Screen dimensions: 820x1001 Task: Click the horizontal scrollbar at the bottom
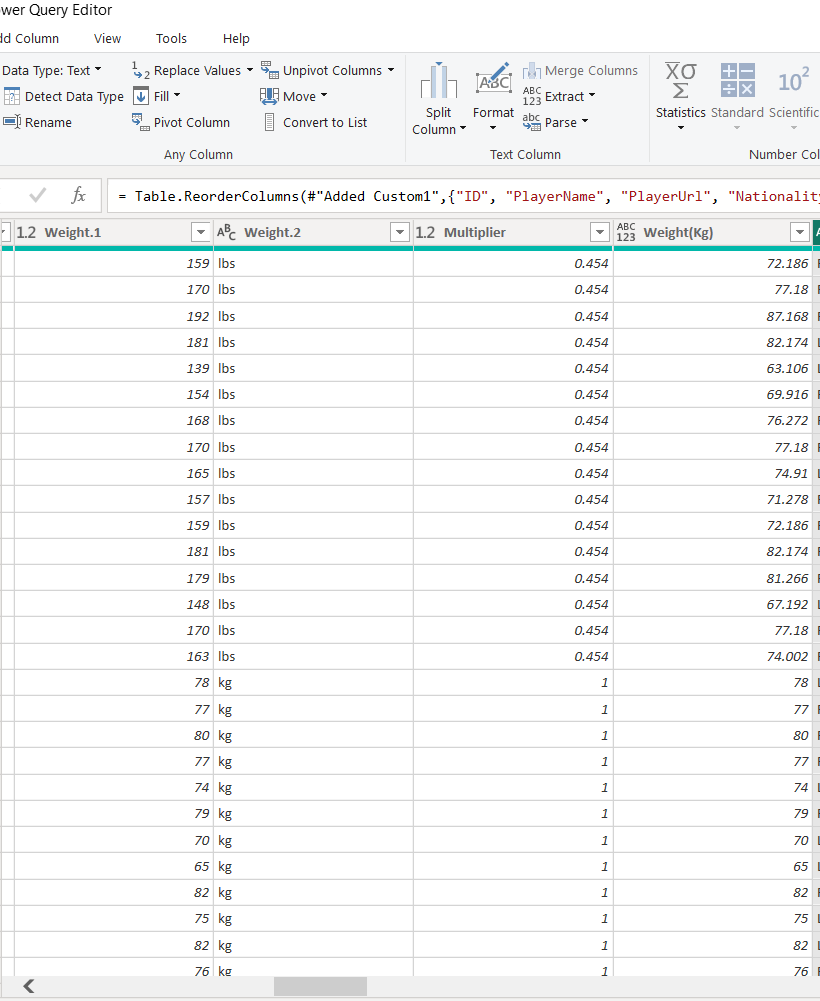pos(320,986)
